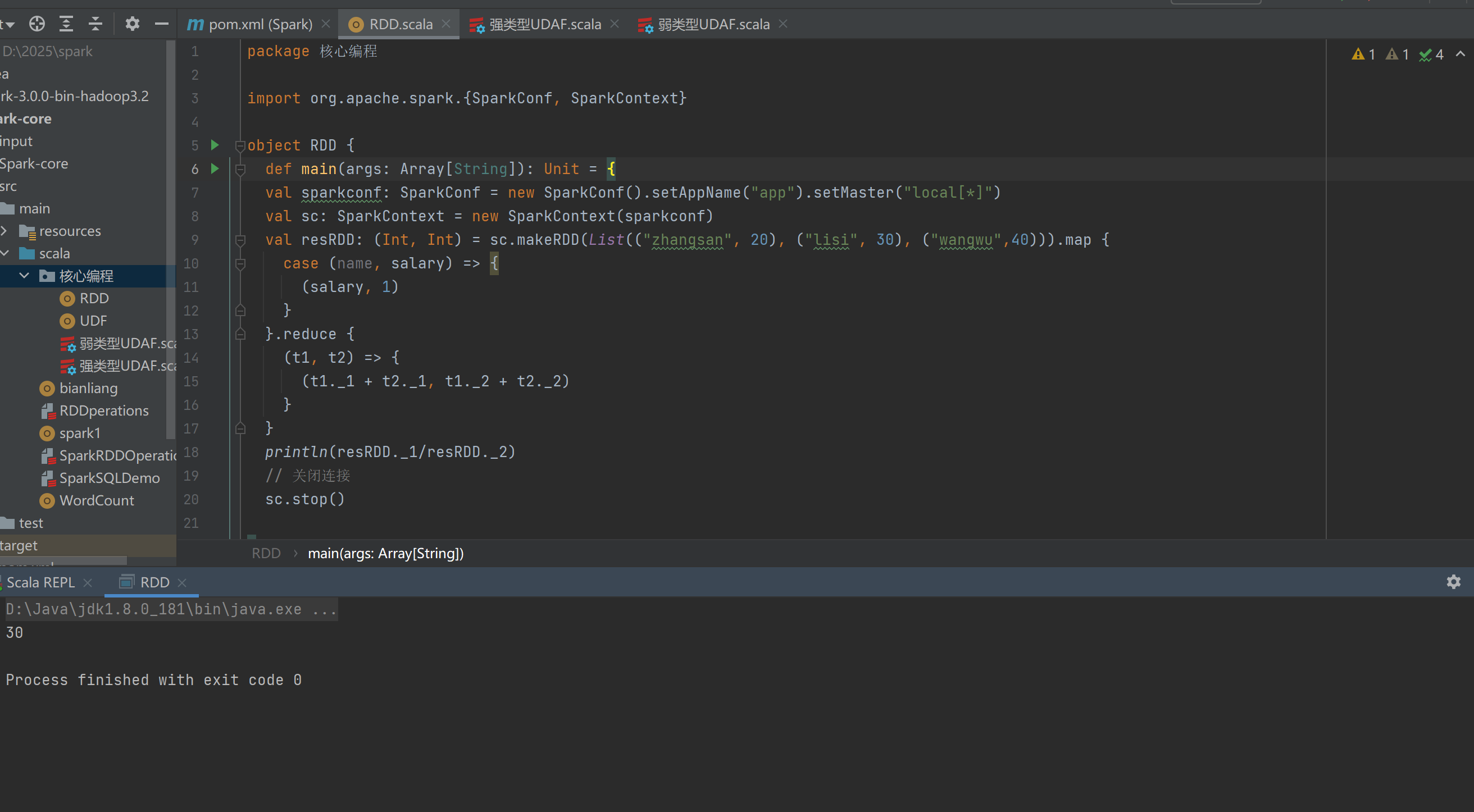
Task: Open run console settings gear icon
Action: (x=1453, y=582)
